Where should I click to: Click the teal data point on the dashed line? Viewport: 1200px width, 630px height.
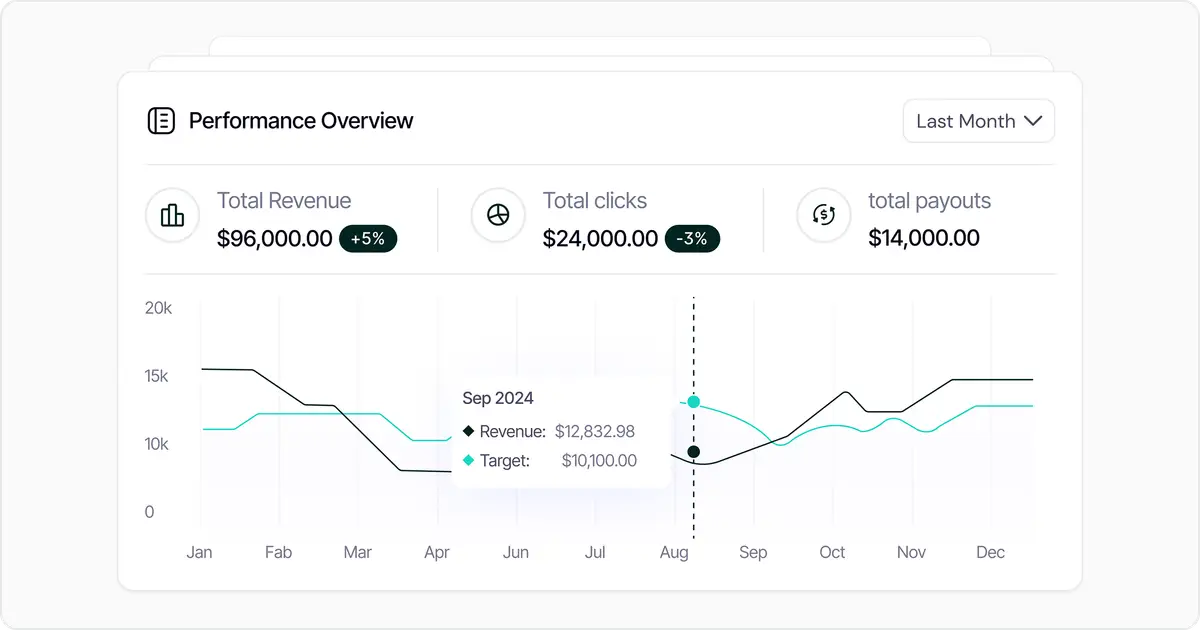point(694,402)
